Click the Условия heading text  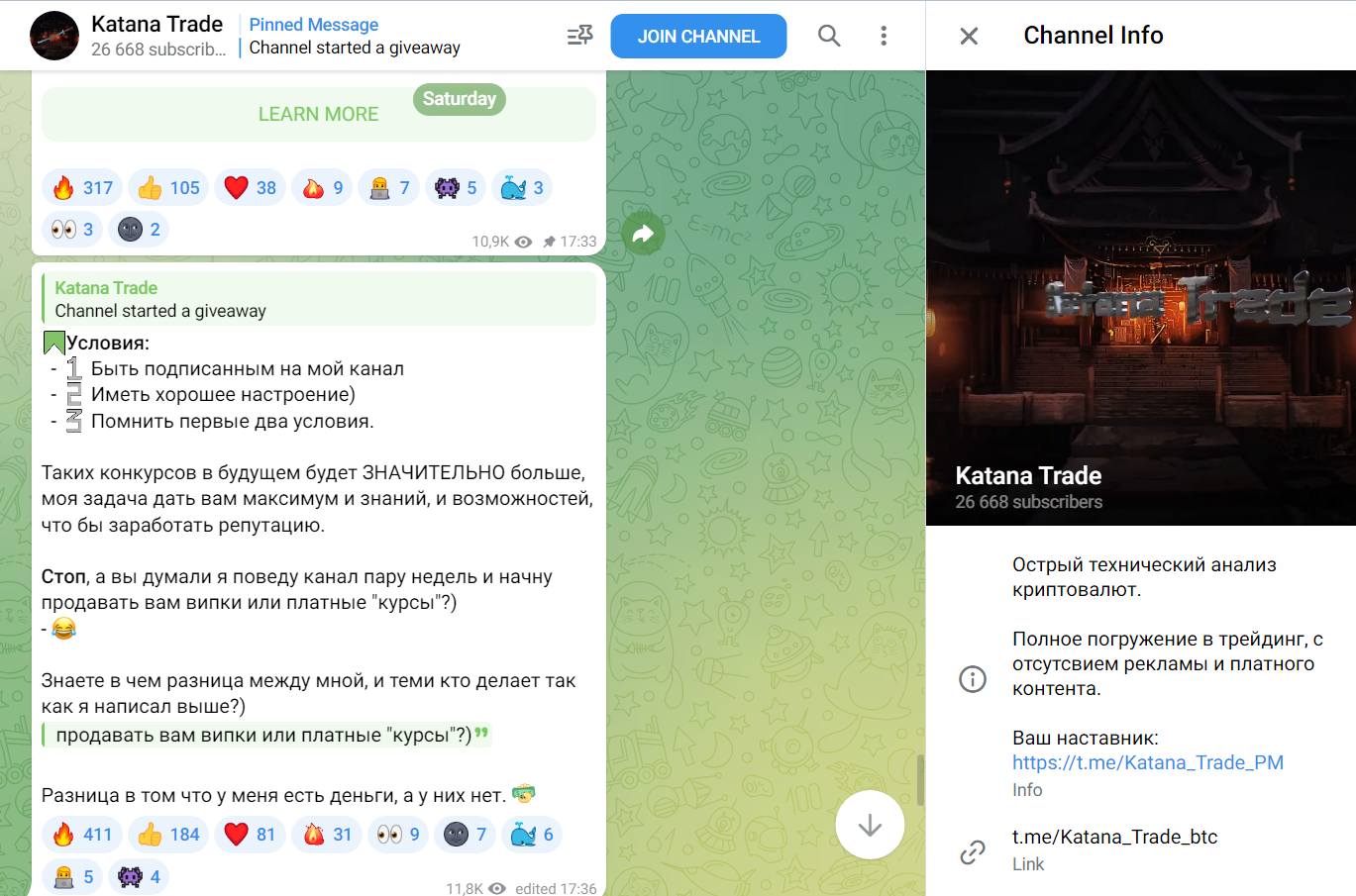pos(108,343)
